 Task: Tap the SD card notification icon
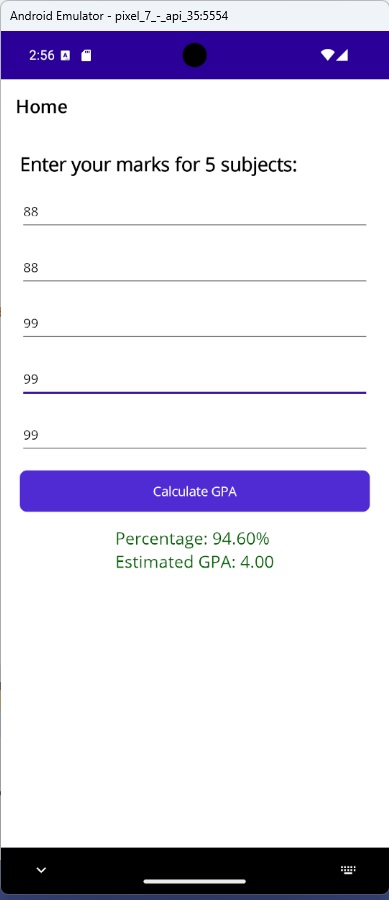point(86,56)
